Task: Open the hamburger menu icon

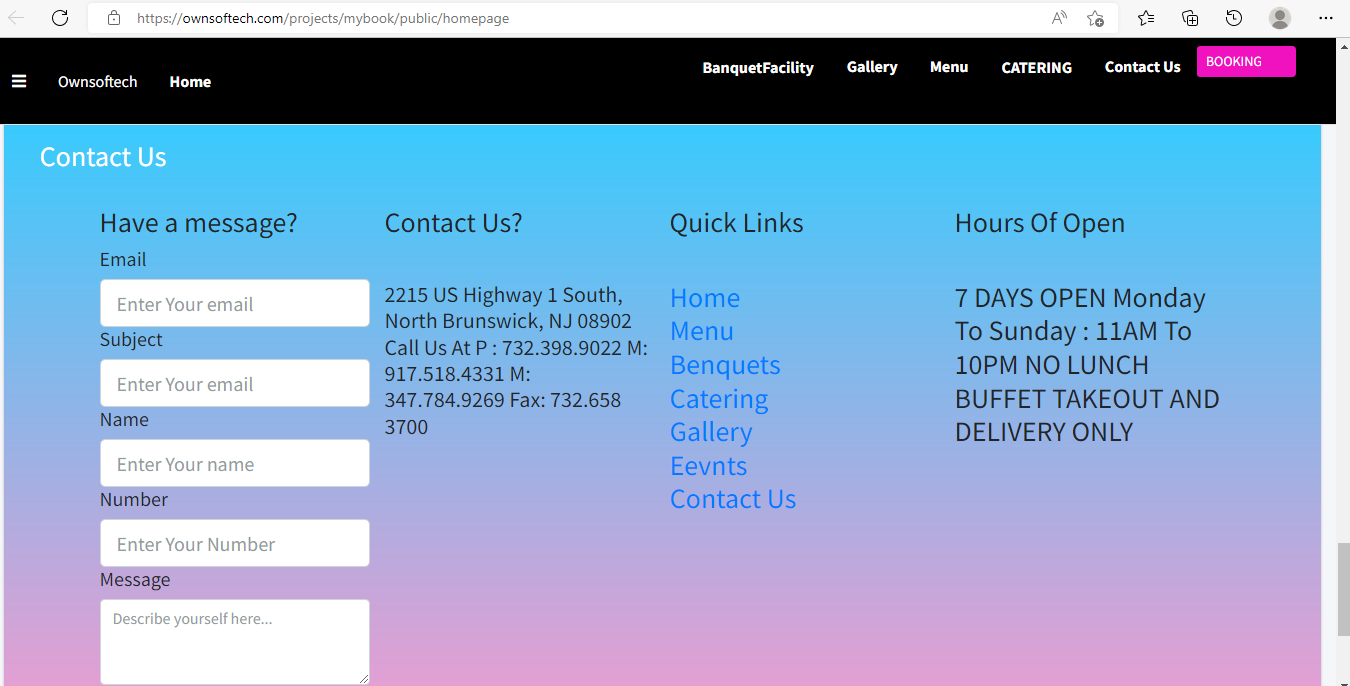Action: pyautogui.click(x=19, y=81)
